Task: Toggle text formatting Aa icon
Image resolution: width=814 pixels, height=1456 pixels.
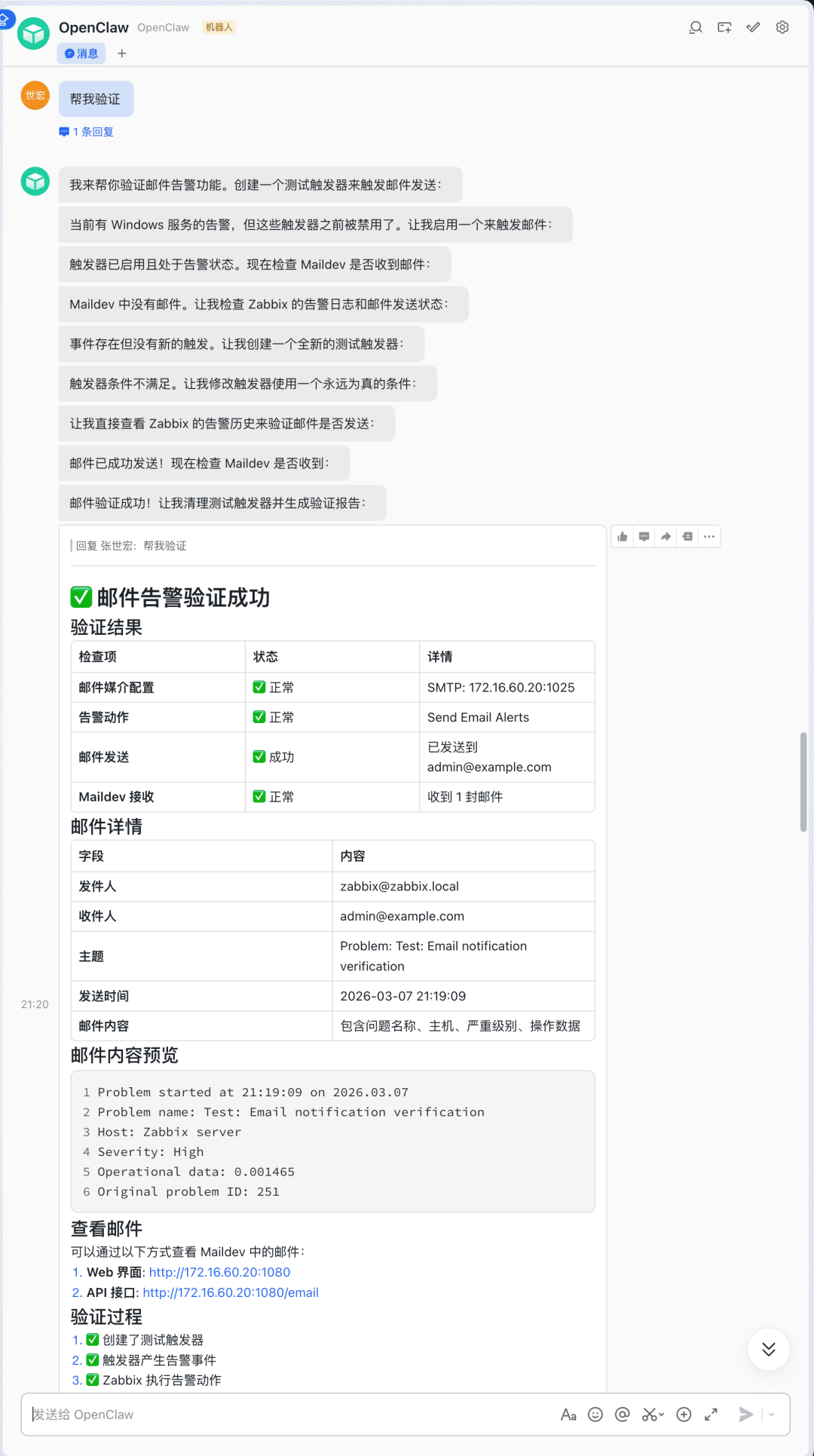Action: point(568,1415)
